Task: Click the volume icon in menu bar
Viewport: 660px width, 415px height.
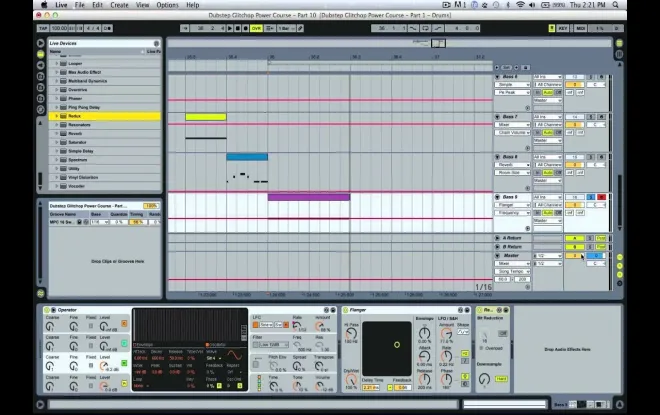Action: (532, 5)
